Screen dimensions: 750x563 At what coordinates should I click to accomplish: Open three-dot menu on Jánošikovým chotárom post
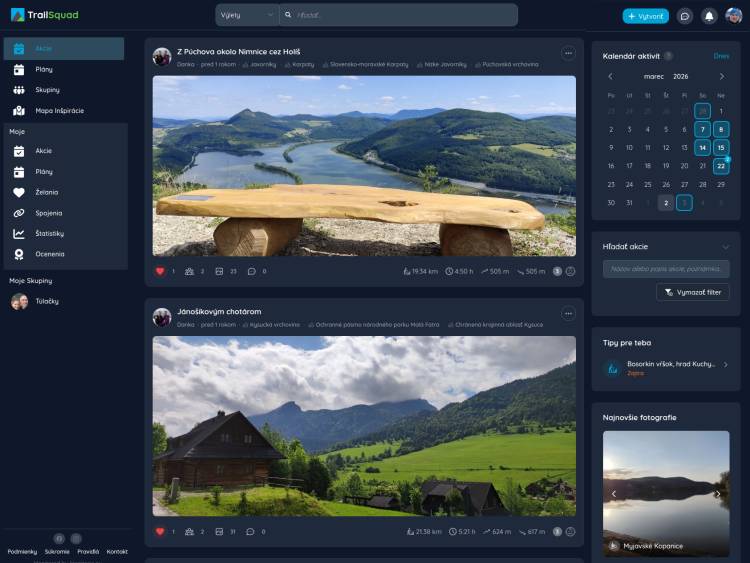pyautogui.click(x=568, y=313)
